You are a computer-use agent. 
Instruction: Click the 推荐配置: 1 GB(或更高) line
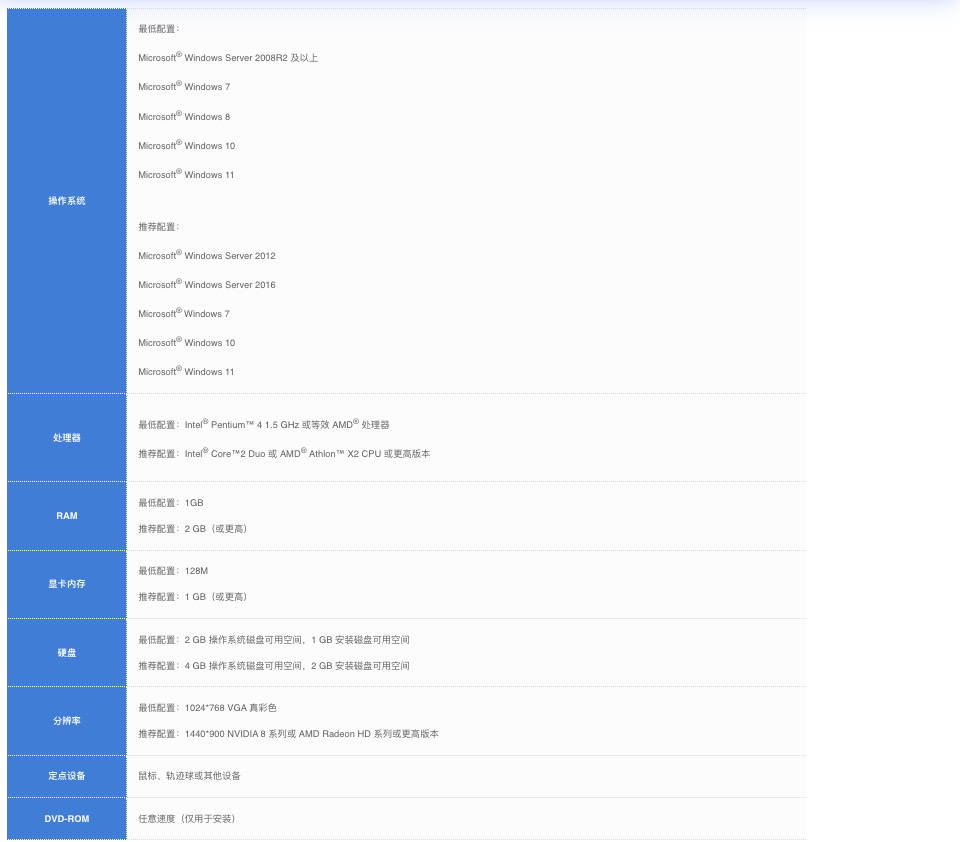(192, 596)
